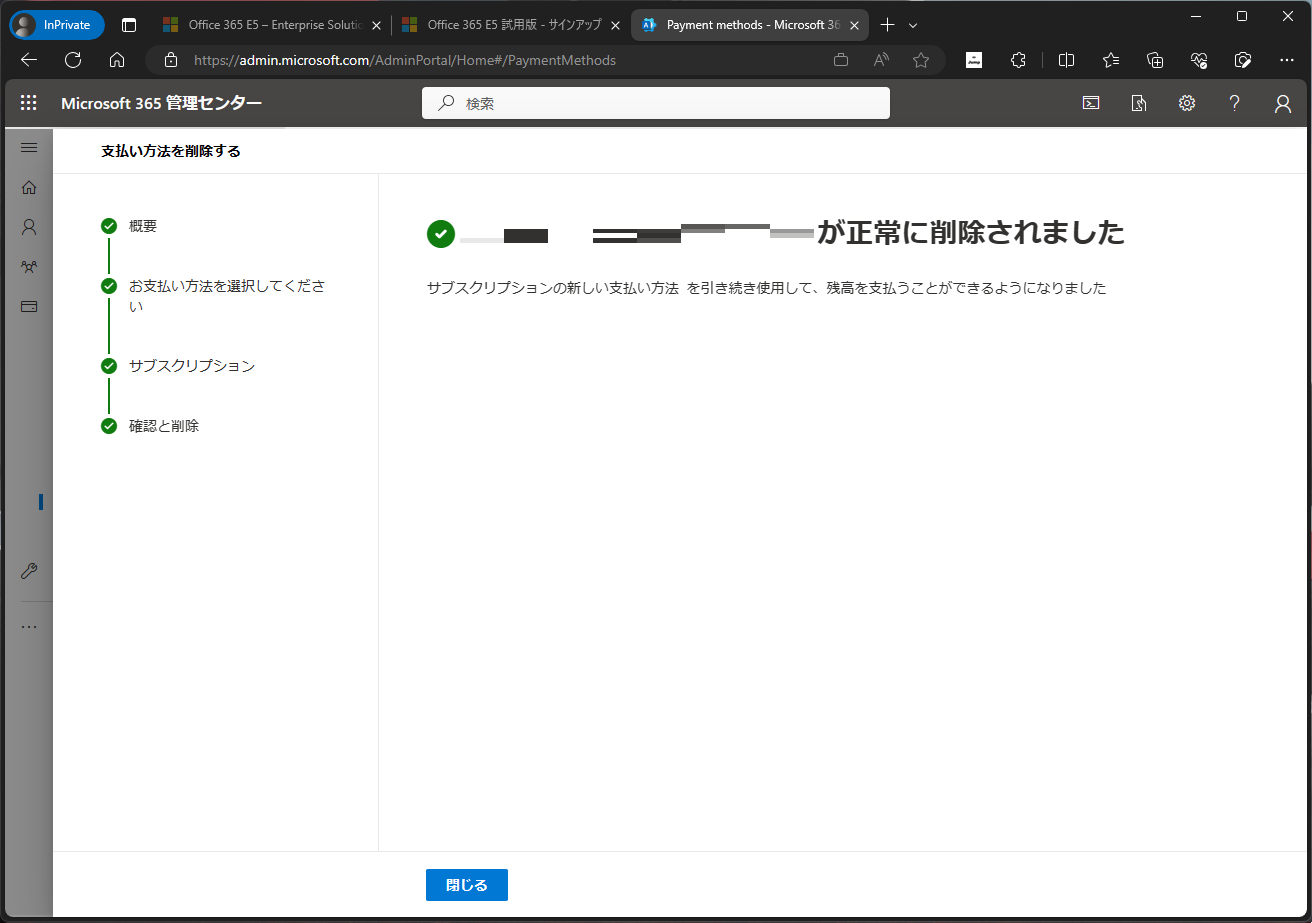Close the Payment methods tab
The image size is (1312, 923).
coord(853,25)
